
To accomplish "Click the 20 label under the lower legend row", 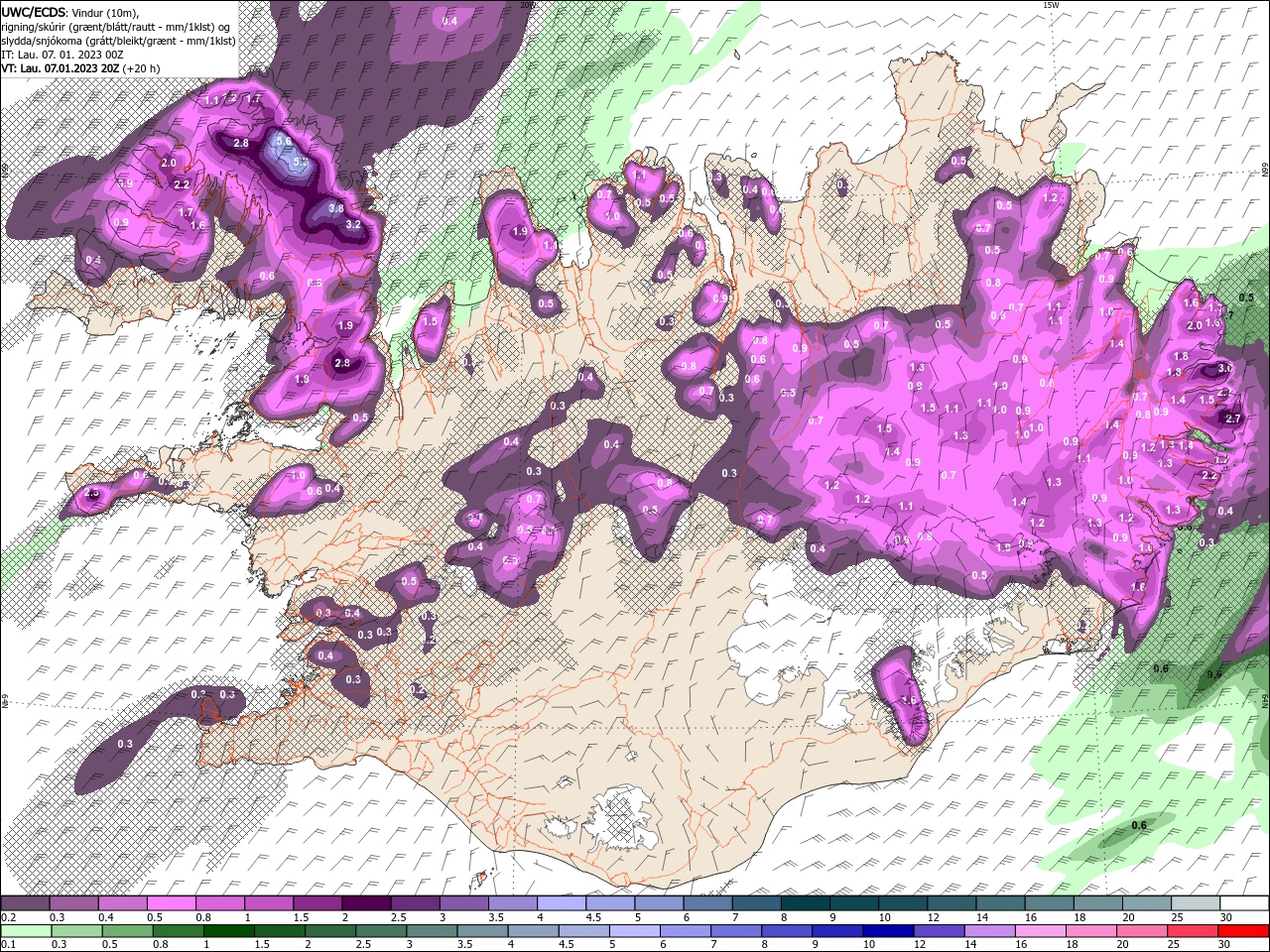I will tap(1120, 944).
